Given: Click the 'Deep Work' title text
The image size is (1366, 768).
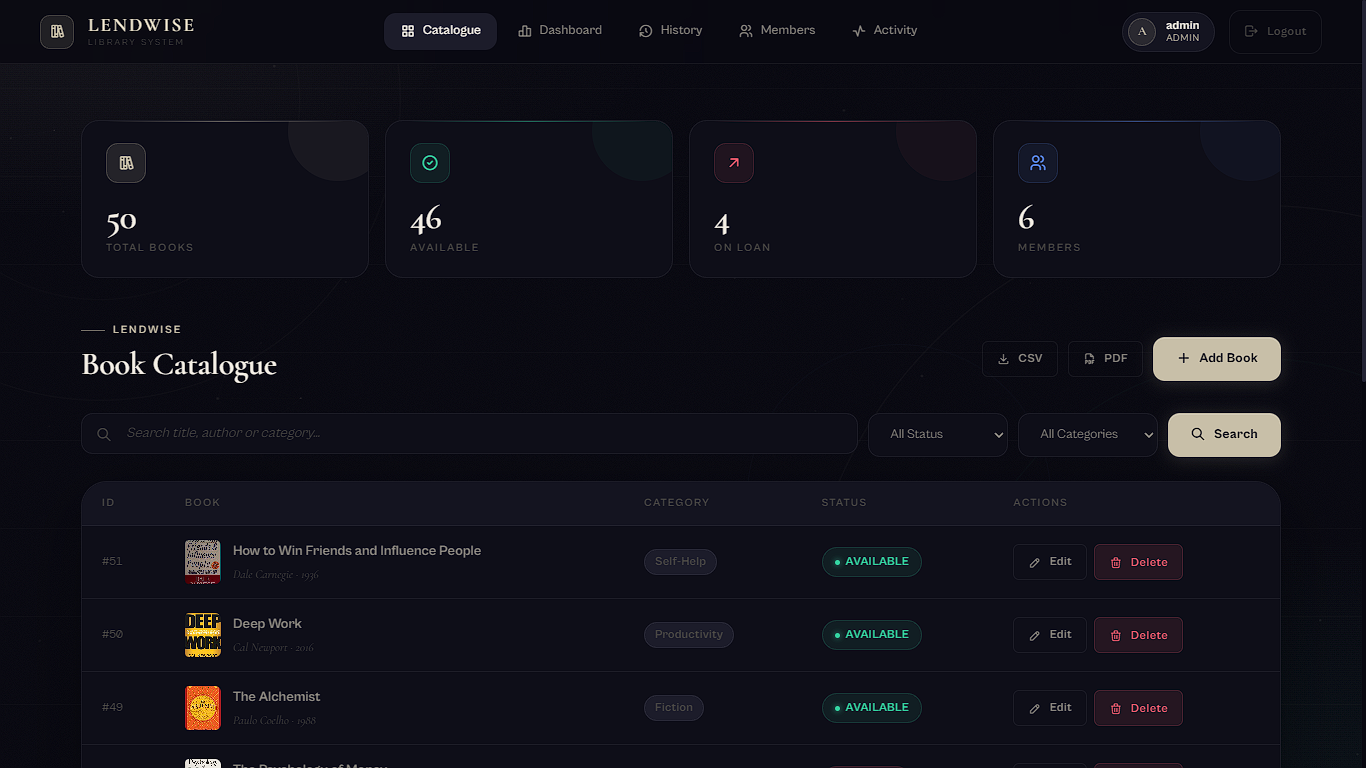Looking at the screenshot, I should [267, 624].
